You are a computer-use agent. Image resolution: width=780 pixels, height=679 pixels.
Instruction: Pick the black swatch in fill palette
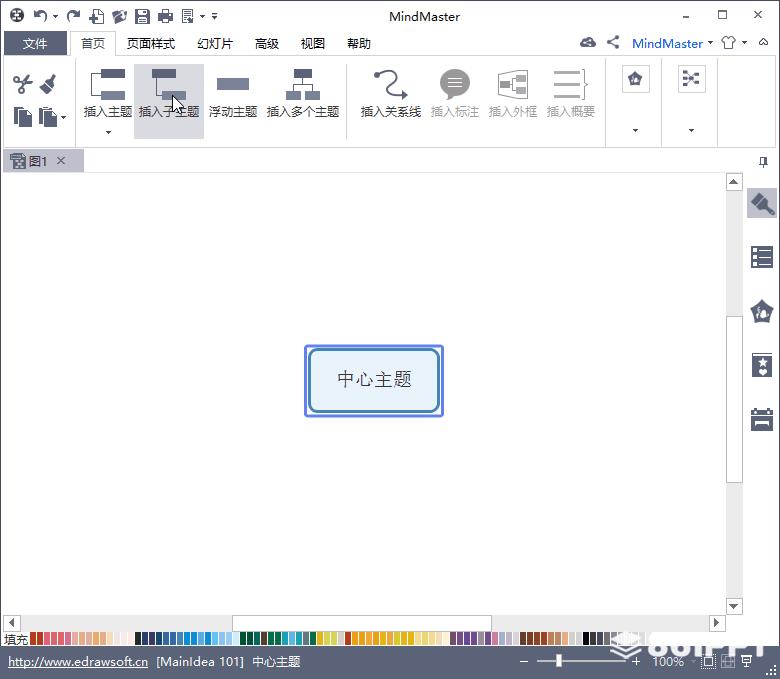click(x=586, y=638)
